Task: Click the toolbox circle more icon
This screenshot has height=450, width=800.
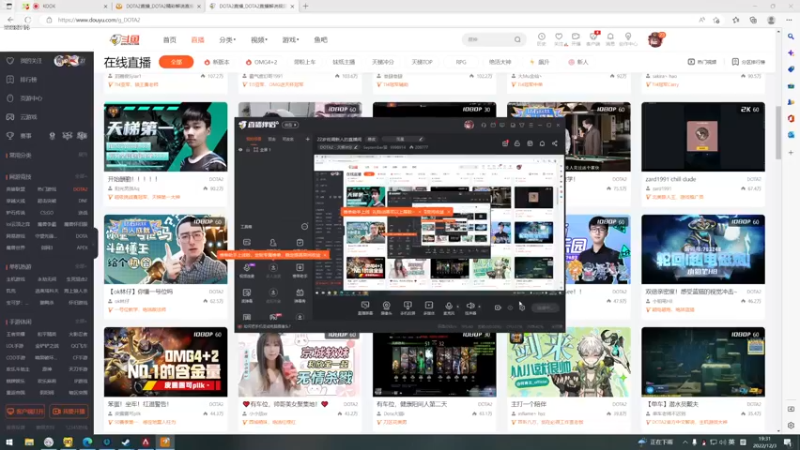Action: click(304, 227)
